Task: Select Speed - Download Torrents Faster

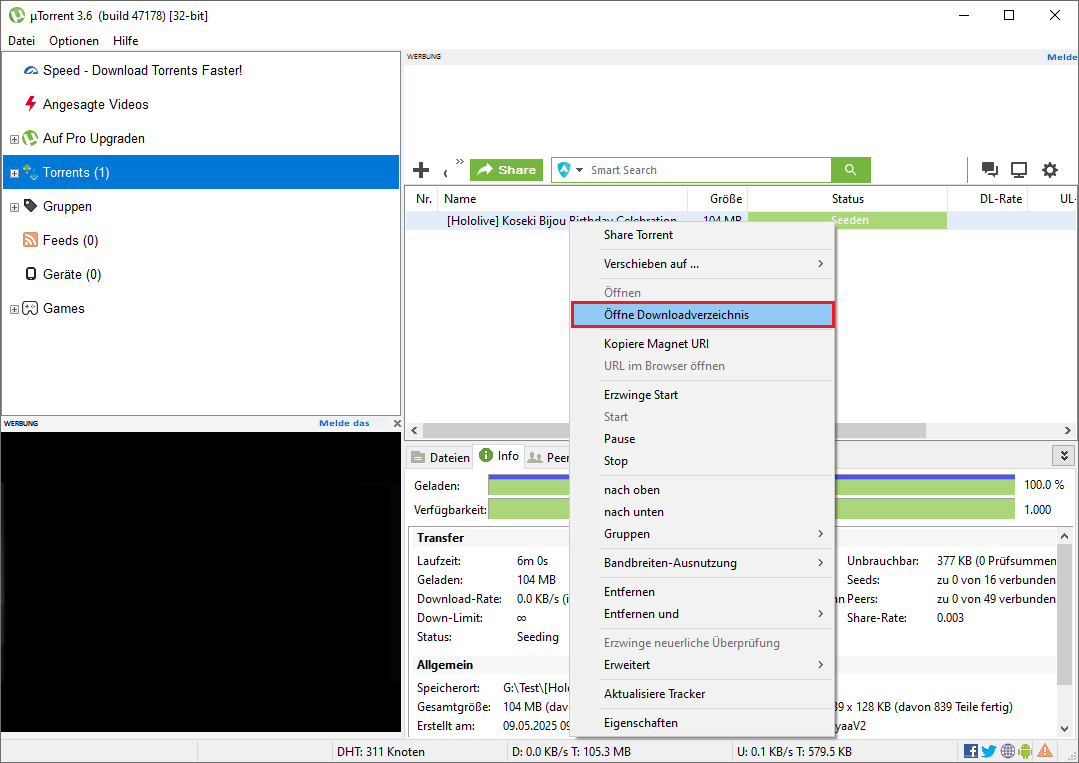Action: click(142, 70)
